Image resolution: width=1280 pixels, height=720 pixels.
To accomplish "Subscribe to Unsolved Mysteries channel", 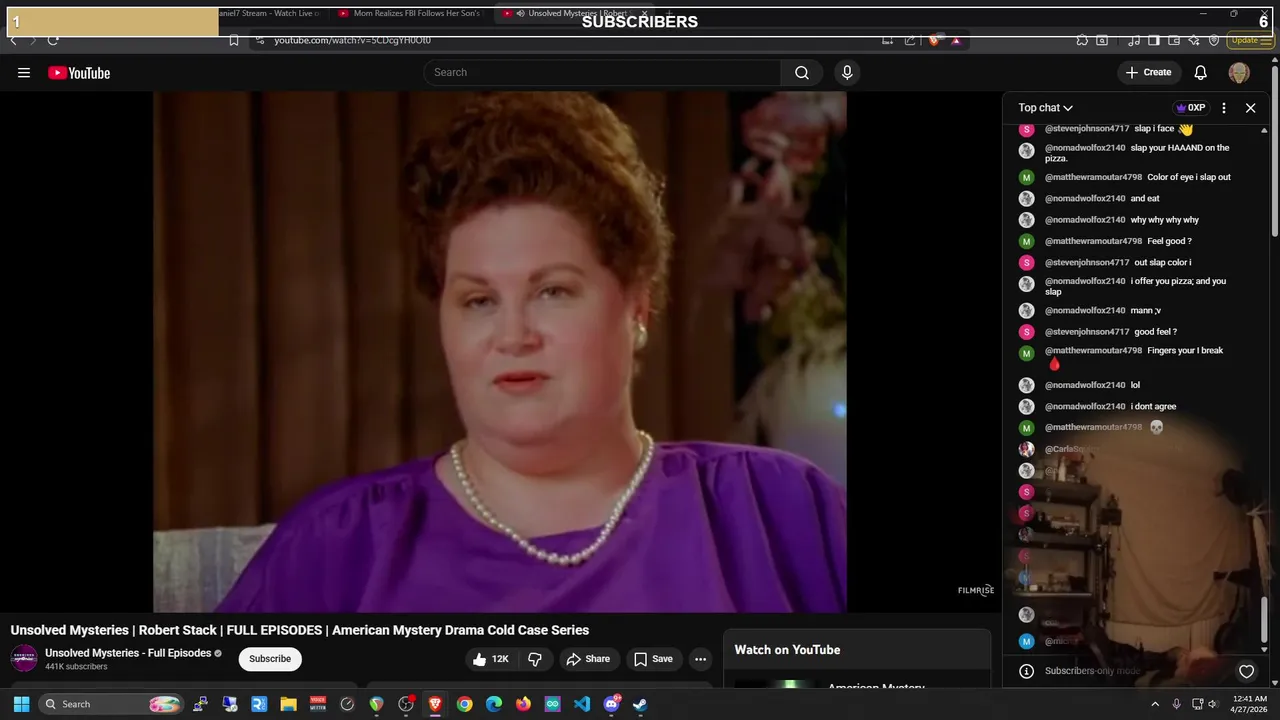I will [x=270, y=659].
